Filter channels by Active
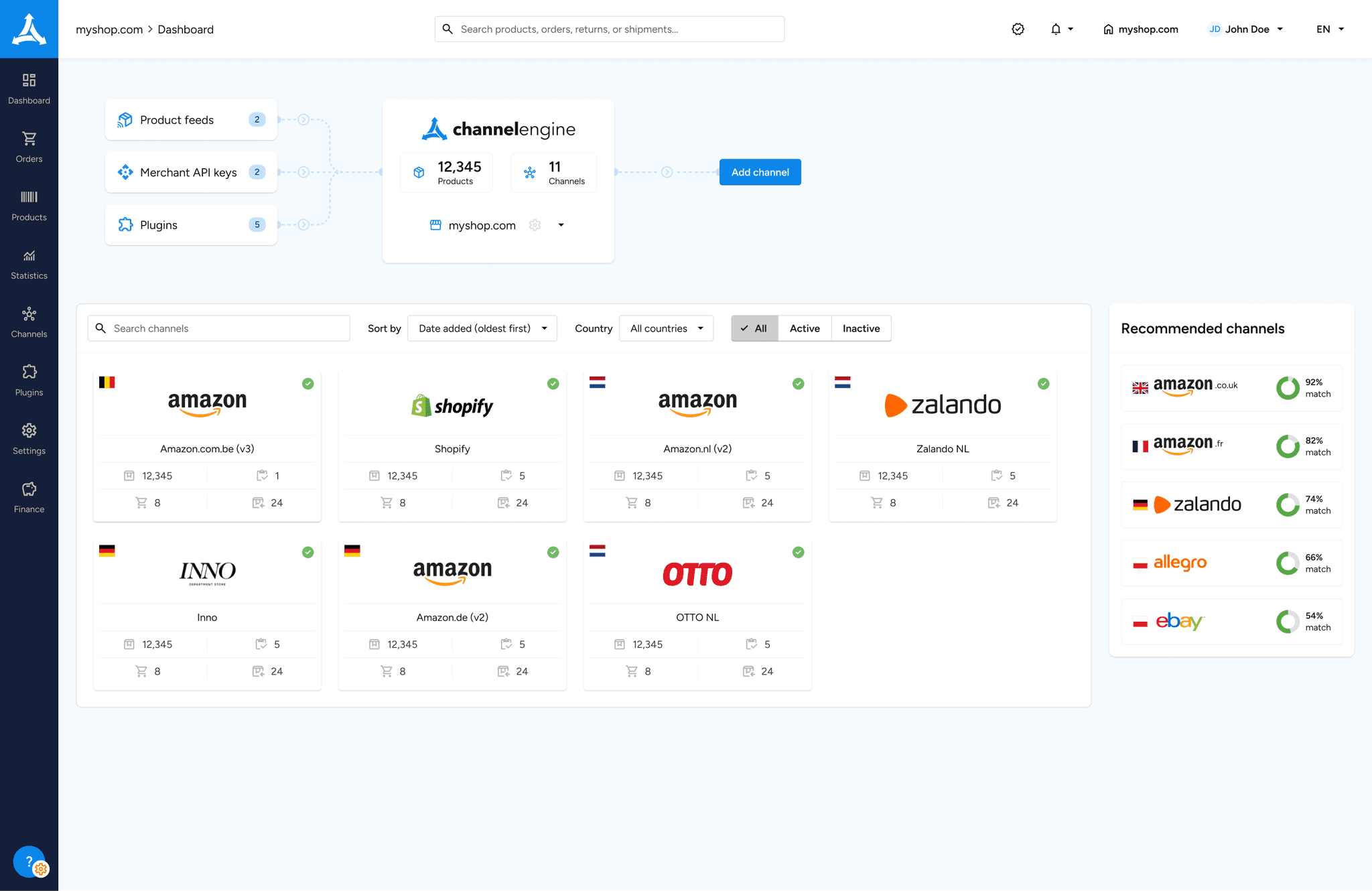This screenshot has height=891, width=1372. click(x=805, y=328)
